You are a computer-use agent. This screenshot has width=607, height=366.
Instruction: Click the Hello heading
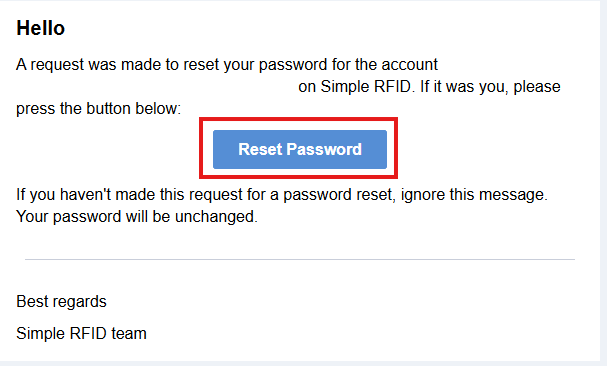pos(41,28)
